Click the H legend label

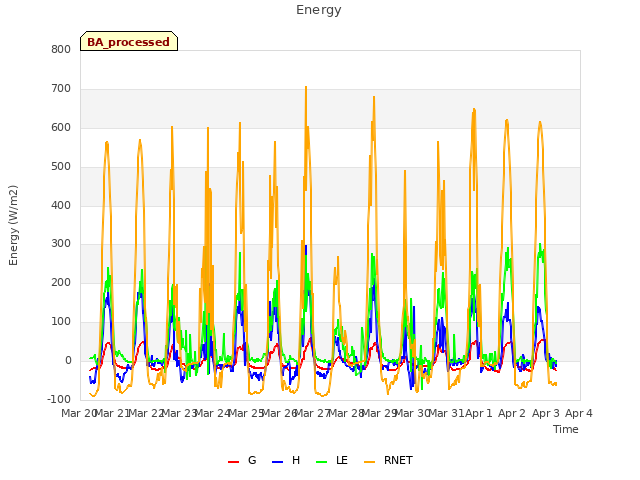point(296,460)
